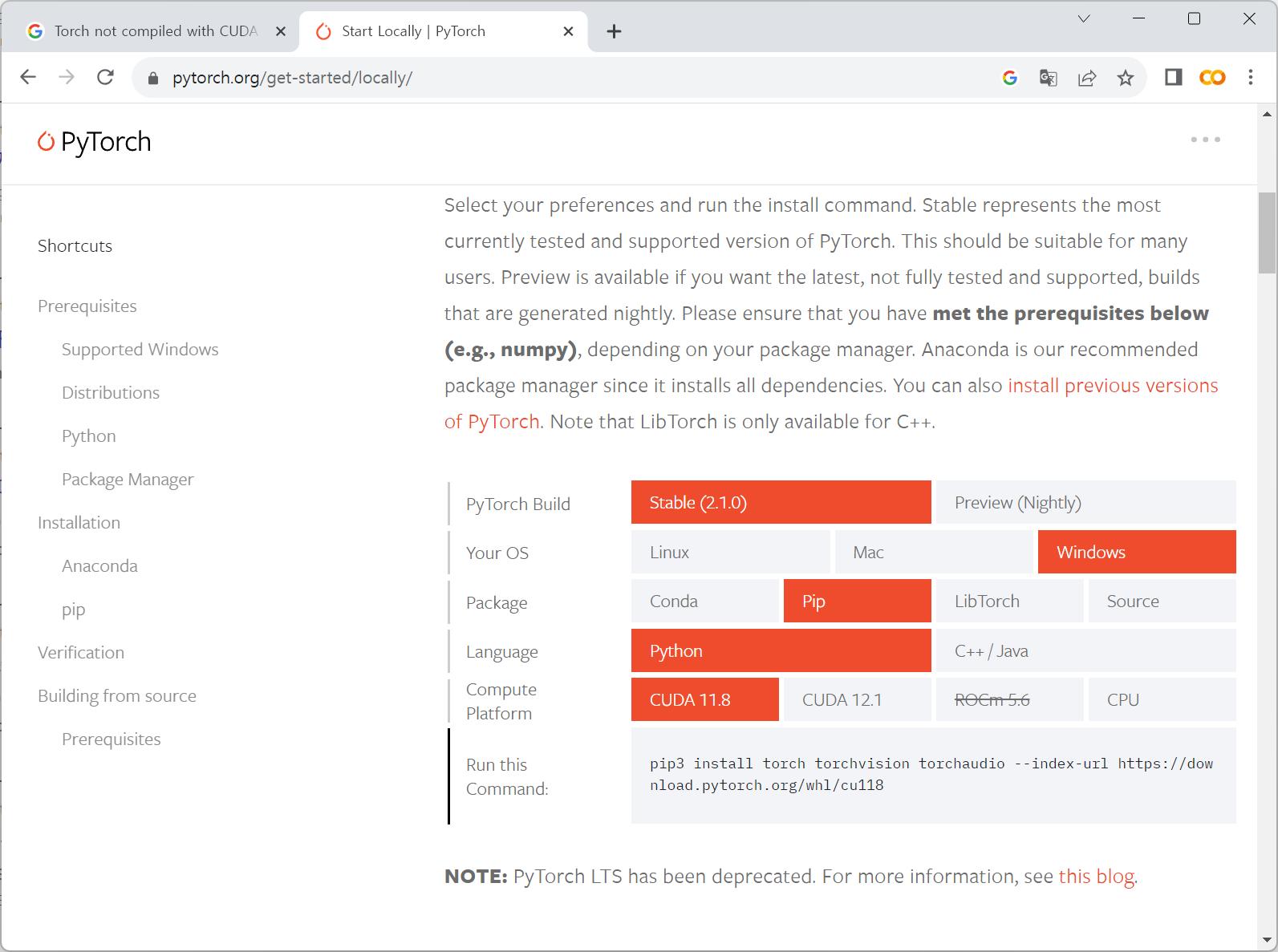Click the PyTorch Build row label
Image resolution: width=1278 pixels, height=952 pixels.
pyautogui.click(x=518, y=504)
